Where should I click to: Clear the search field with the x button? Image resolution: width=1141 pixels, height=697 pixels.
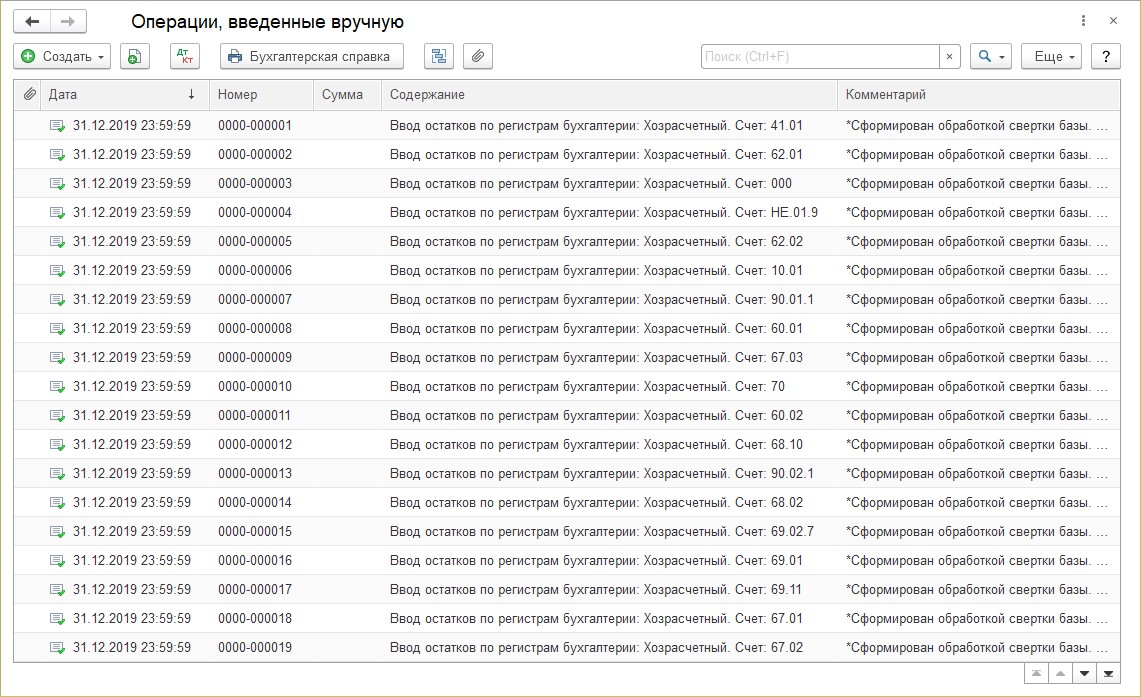[x=950, y=56]
